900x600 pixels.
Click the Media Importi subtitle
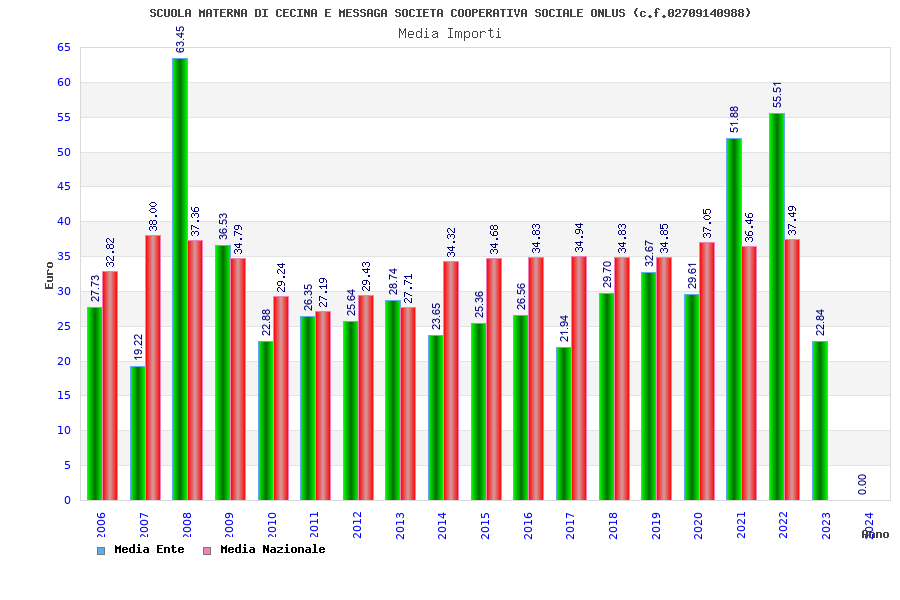(450, 33)
